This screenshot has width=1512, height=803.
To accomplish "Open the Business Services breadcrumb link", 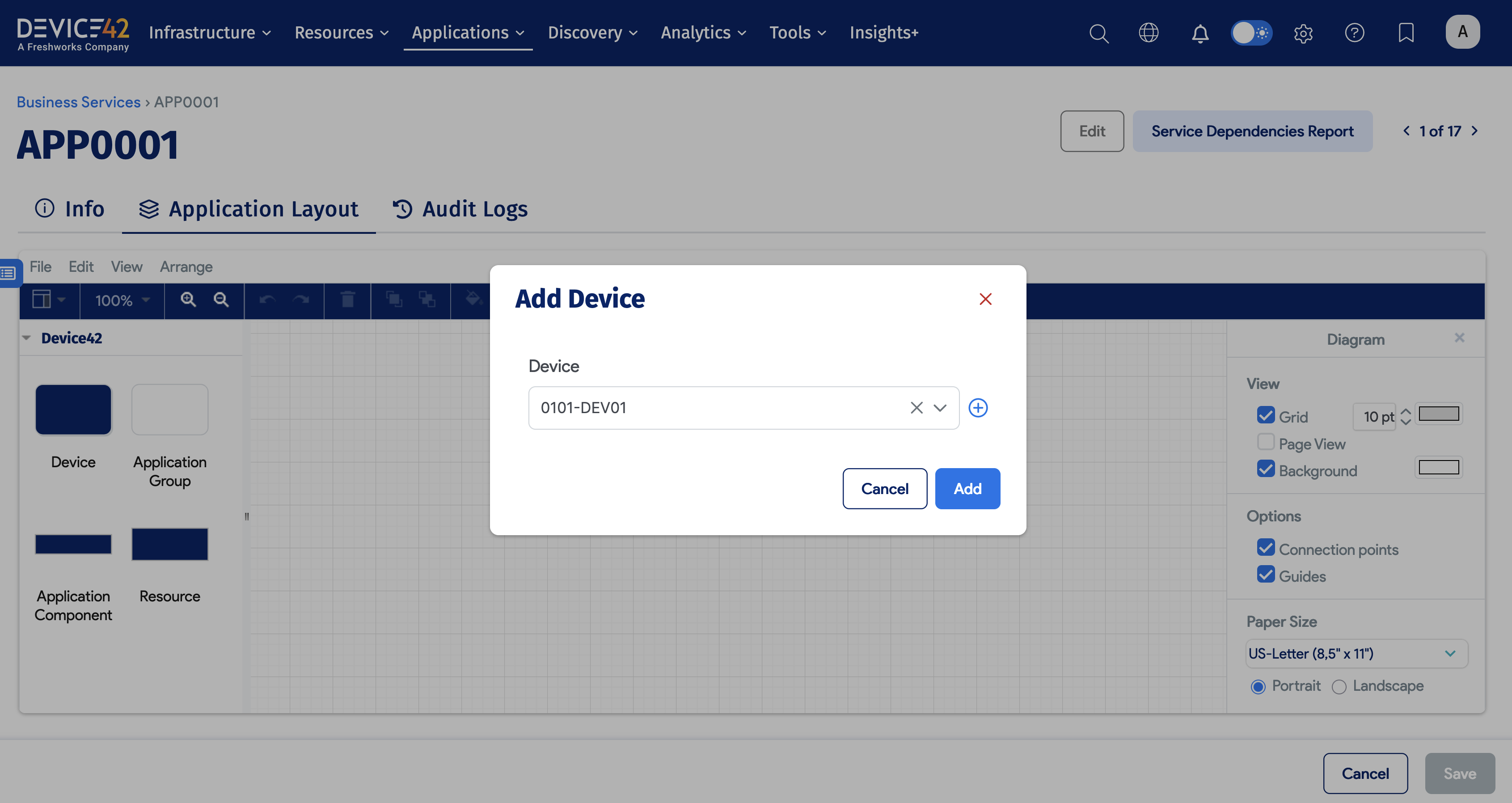I will pyautogui.click(x=78, y=101).
